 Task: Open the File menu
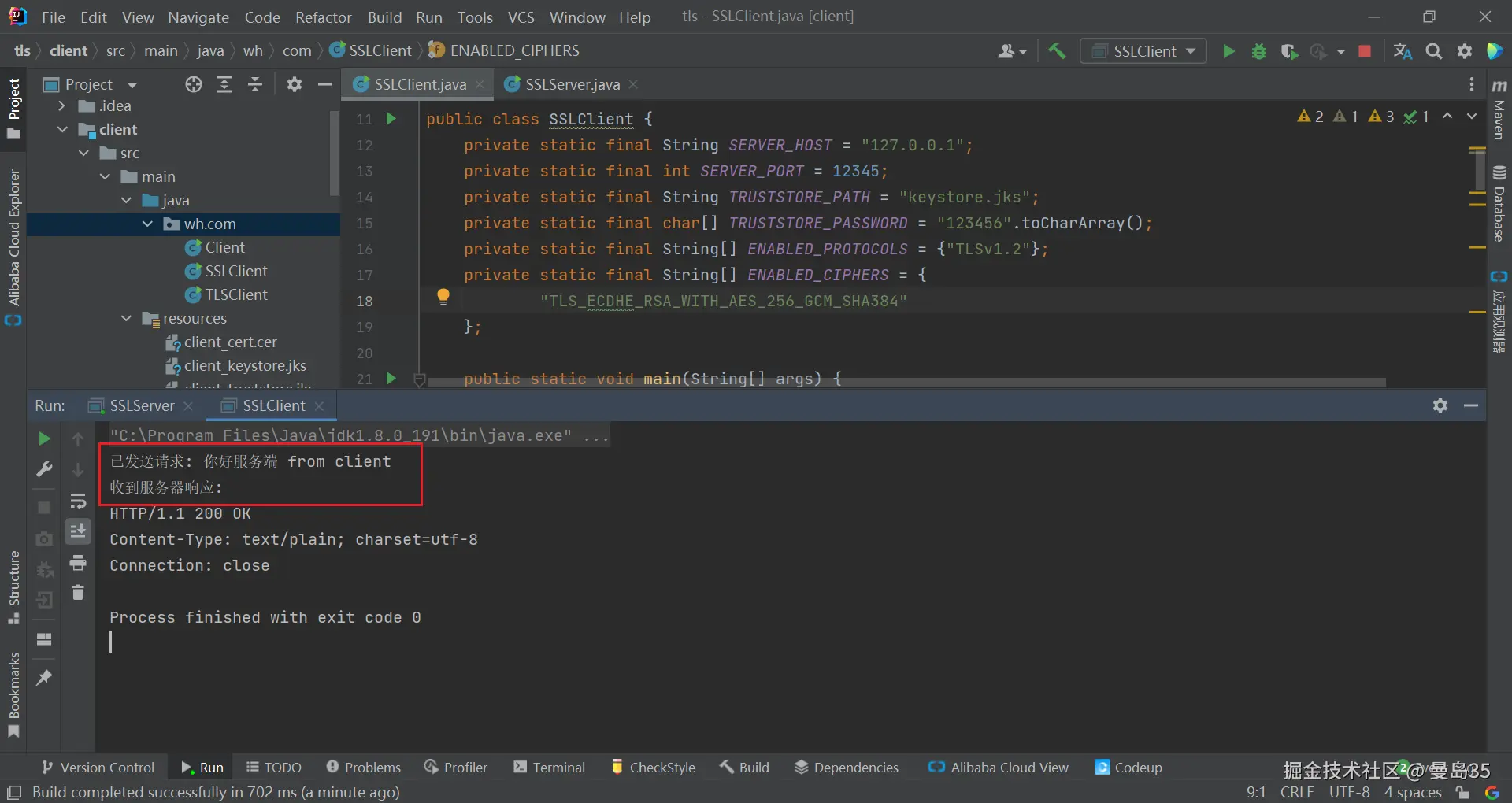click(53, 17)
